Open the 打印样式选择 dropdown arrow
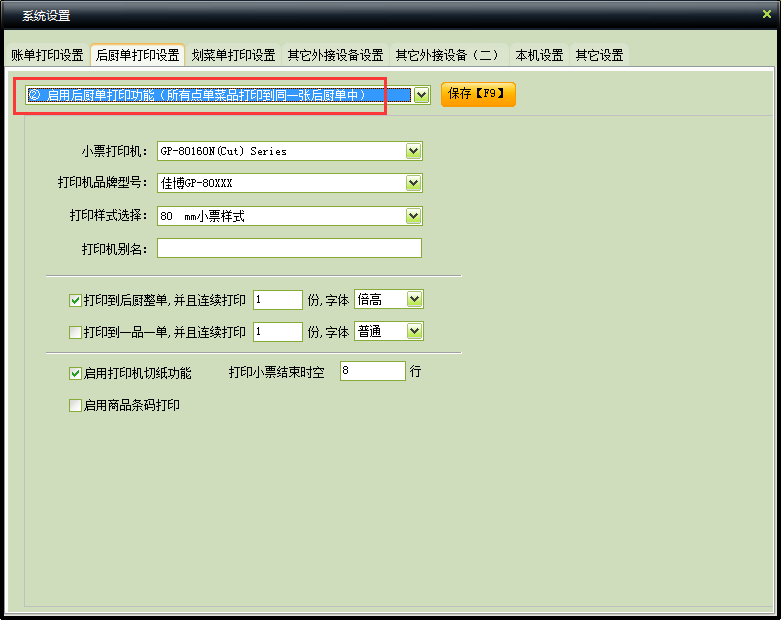Viewport: 781px width, 620px height. (413, 216)
